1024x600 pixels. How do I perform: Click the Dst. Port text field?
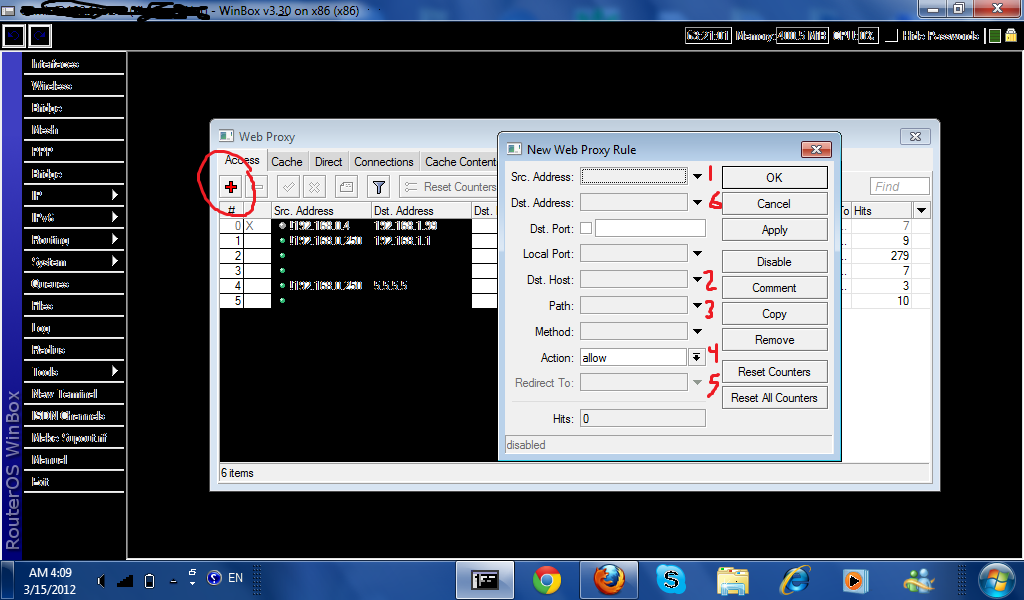(650, 228)
